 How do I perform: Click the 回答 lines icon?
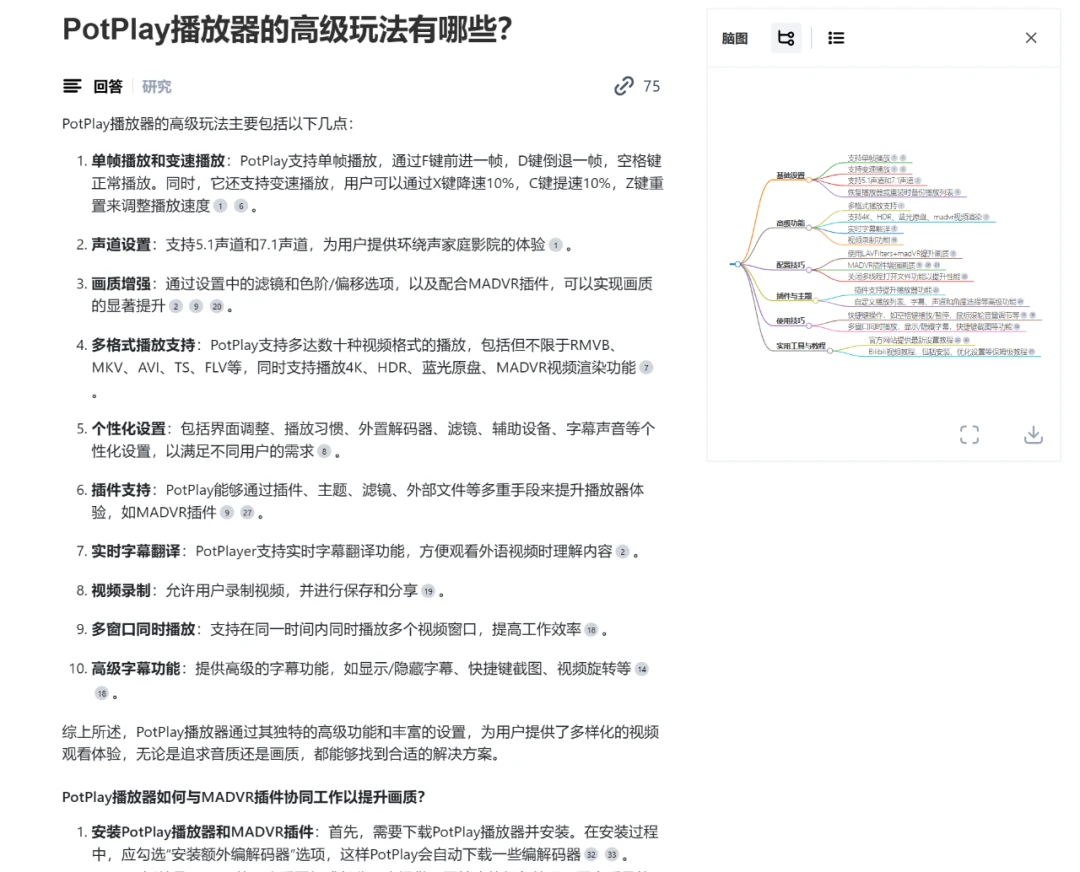[x=72, y=86]
